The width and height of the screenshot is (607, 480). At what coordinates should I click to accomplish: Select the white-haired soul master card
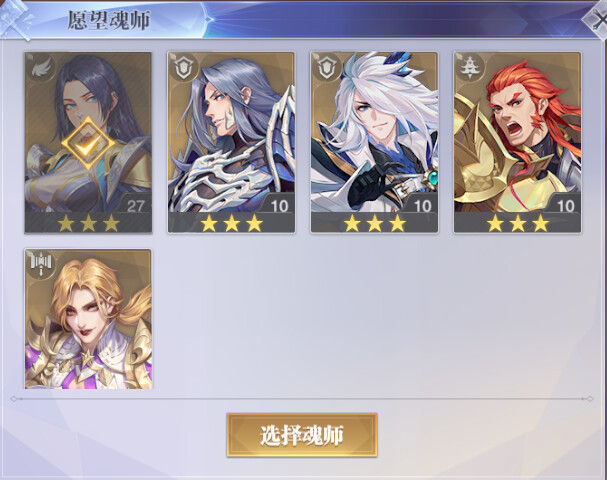pyautogui.click(x=374, y=142)
